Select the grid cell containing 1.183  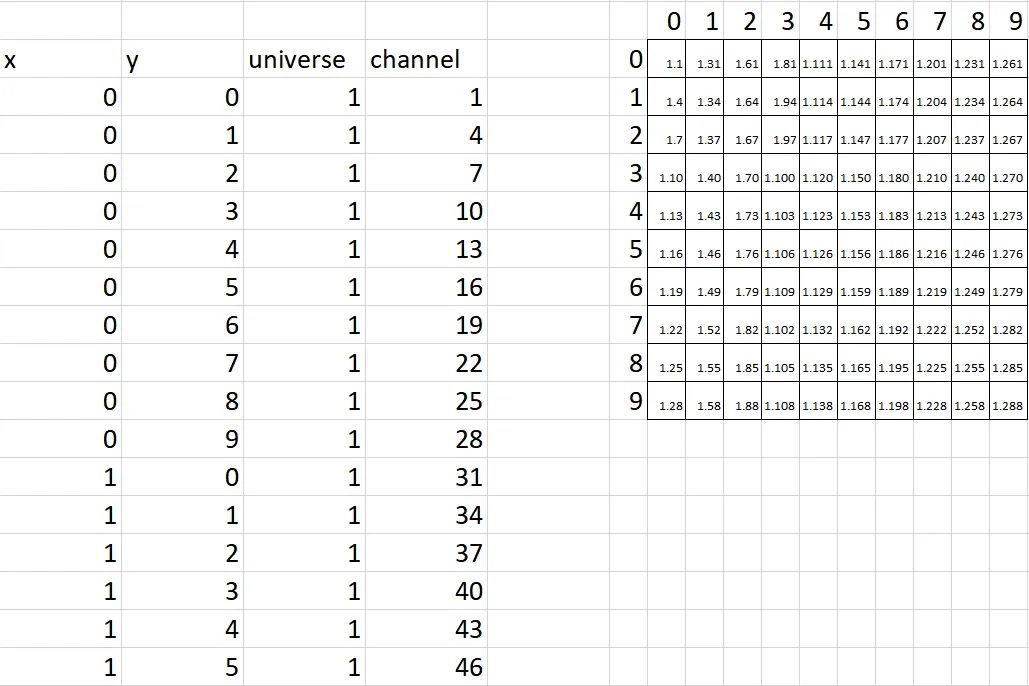click(x=894, y=216)
